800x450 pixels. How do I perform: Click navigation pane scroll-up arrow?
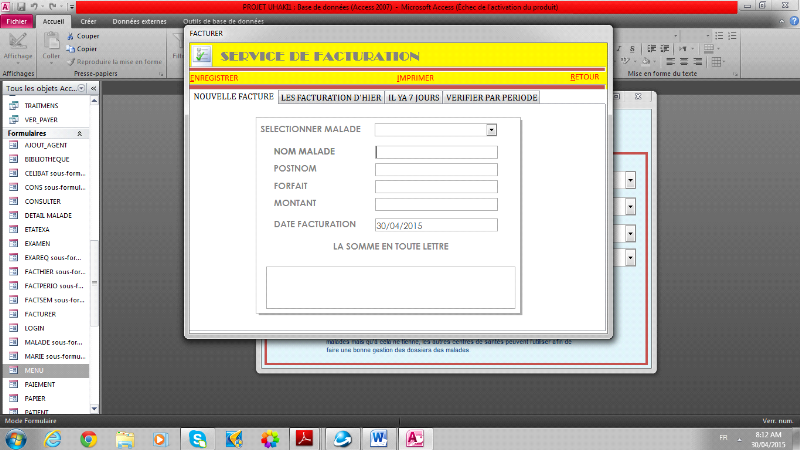(x=94, y=101)
